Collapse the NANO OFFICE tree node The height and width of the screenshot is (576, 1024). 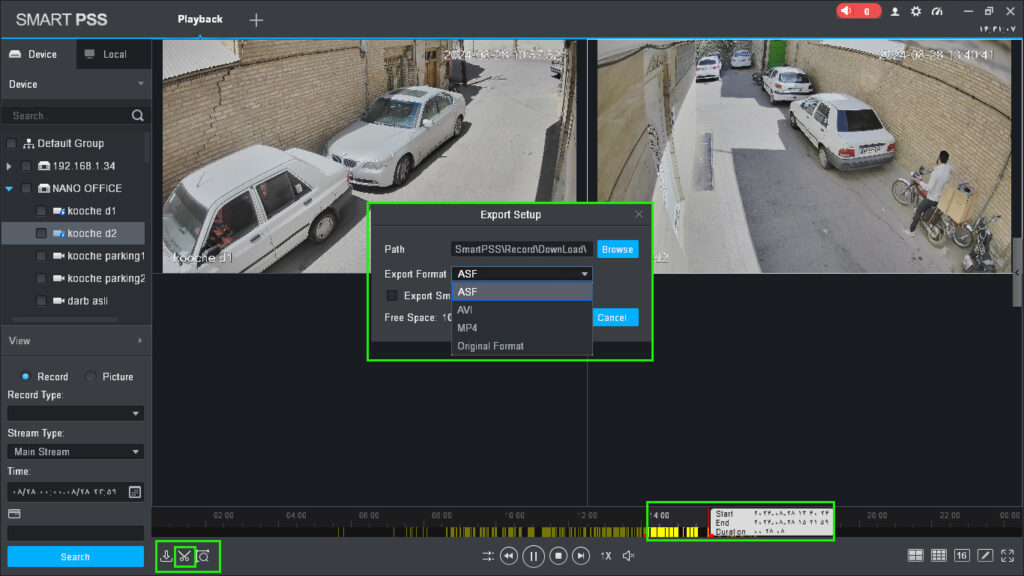pos(9,189)
